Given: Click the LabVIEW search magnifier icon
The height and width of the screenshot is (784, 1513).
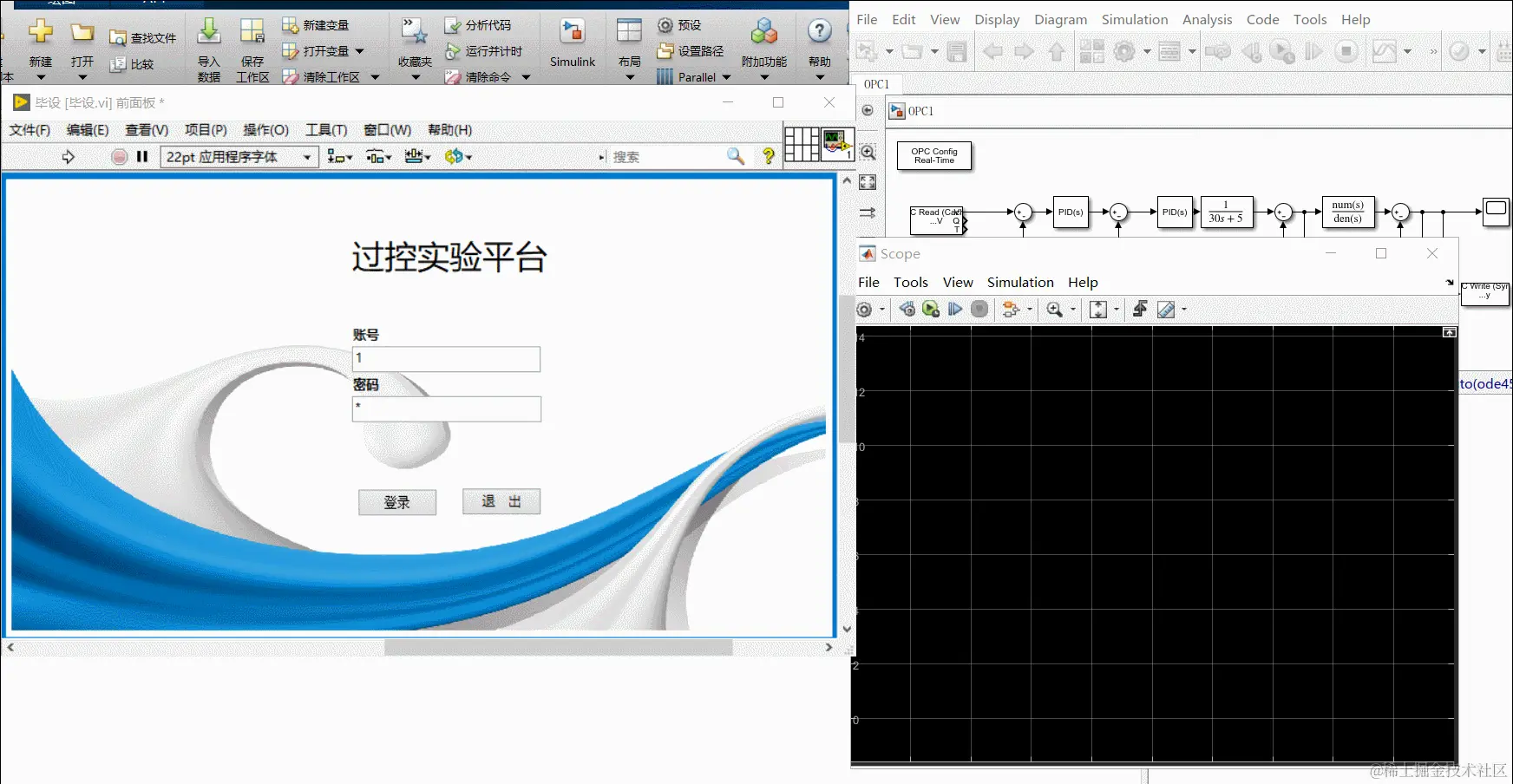Looking at the screenshot, I should tap(736, 156).
